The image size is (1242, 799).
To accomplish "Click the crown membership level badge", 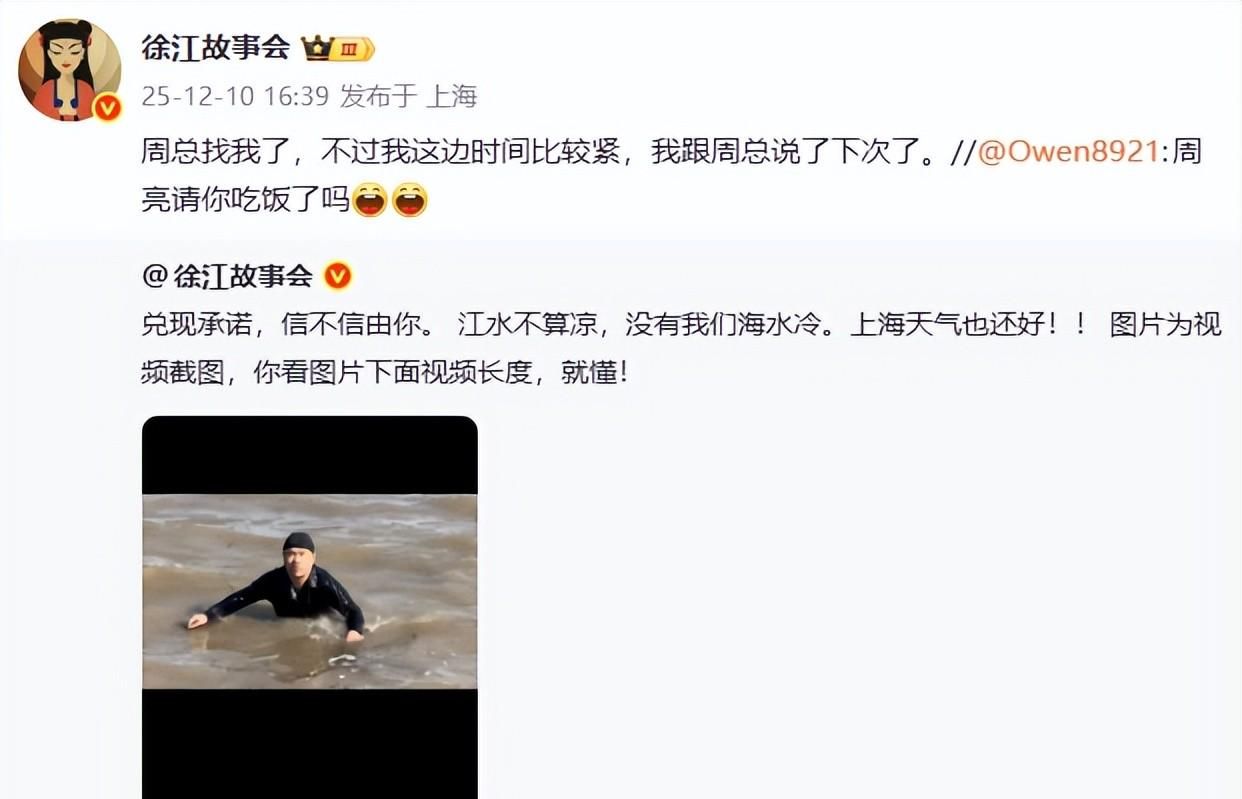I will 337,48.
